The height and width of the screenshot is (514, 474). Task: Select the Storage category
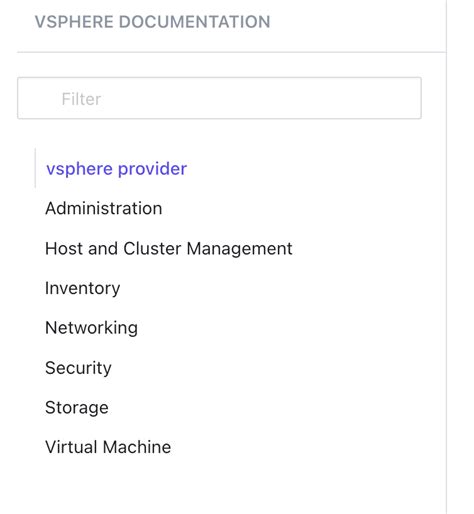[x=77, y=407]
